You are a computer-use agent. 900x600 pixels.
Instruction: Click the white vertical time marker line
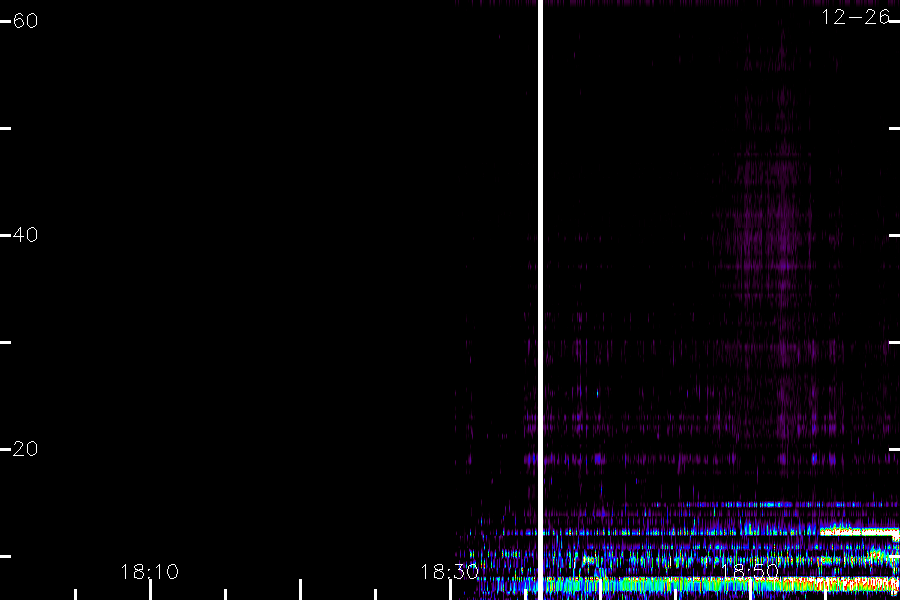point(540,300)
